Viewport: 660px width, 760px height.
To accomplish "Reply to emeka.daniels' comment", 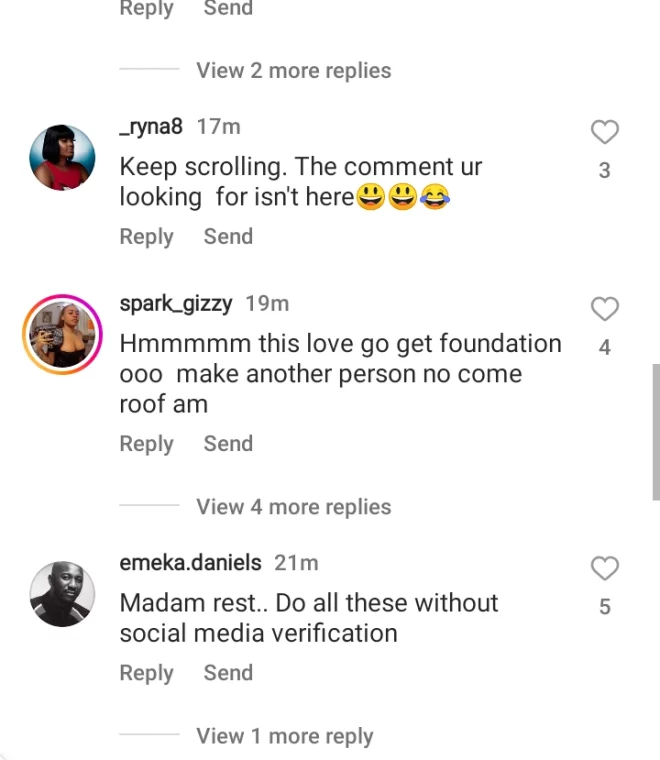I will pos(146,673).
